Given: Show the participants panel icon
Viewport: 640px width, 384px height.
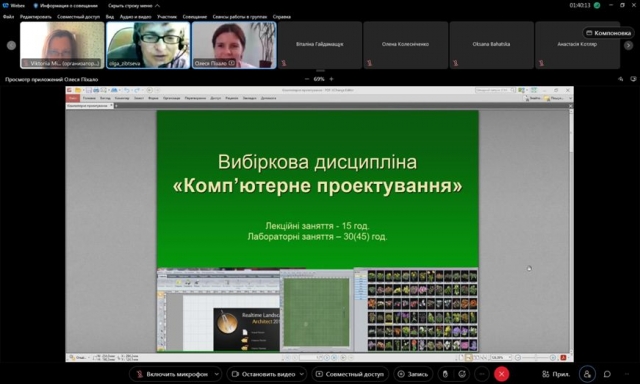Looking at the screenshot, I should (587, 374).
